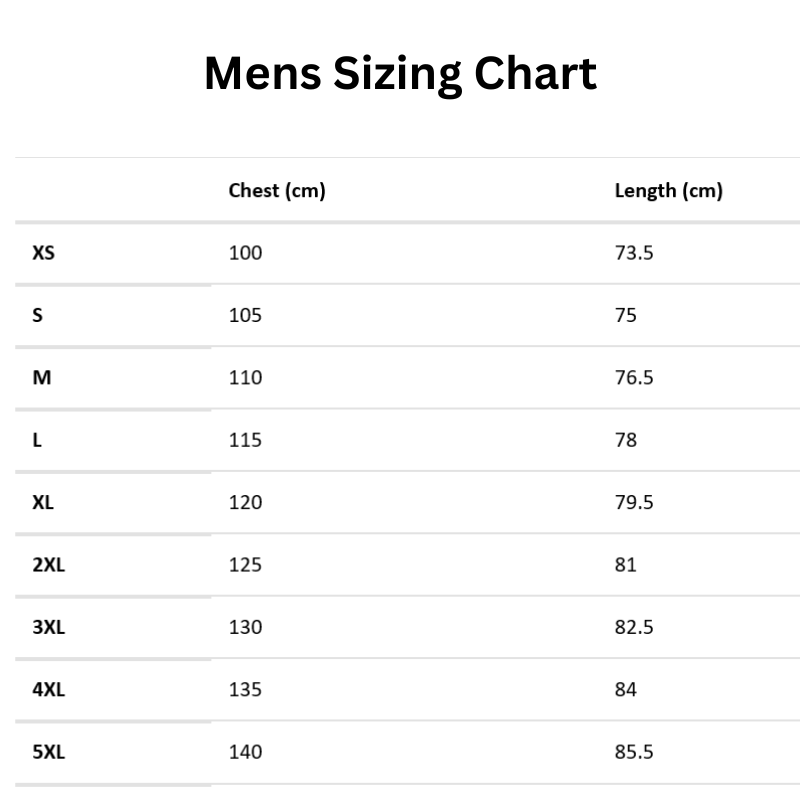Click the length value 81
The image size is (800, 800).
tap(626, 565)
